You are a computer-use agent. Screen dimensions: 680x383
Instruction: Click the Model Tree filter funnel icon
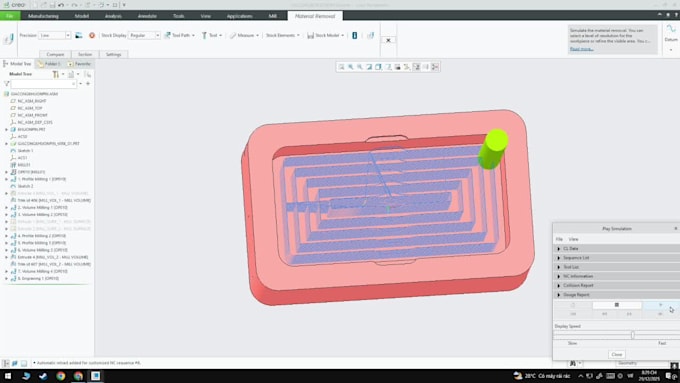[7, 84]
